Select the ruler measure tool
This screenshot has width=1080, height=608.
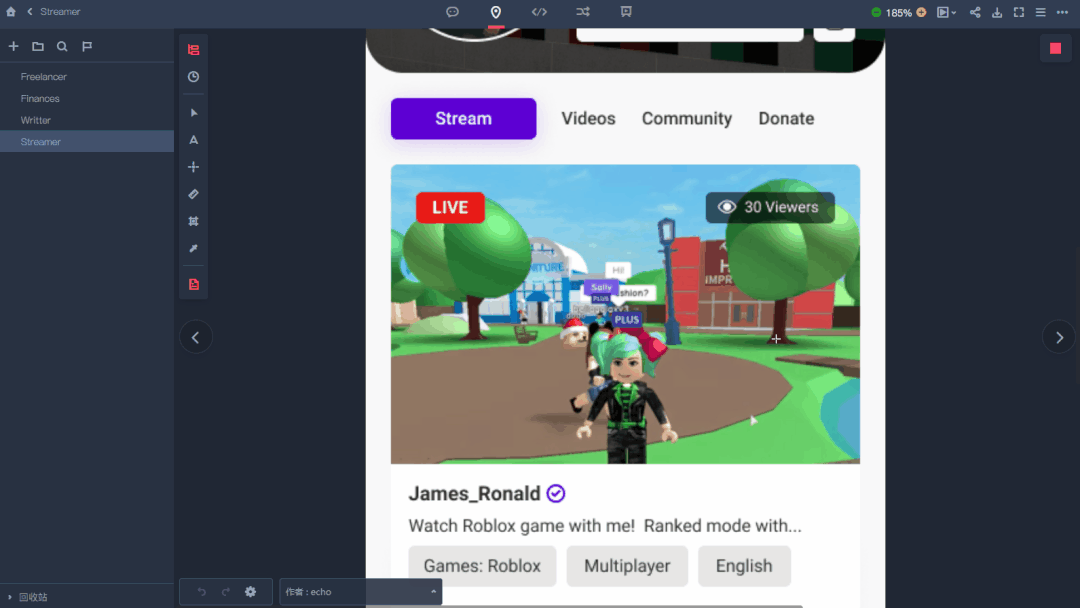(194, 194)
